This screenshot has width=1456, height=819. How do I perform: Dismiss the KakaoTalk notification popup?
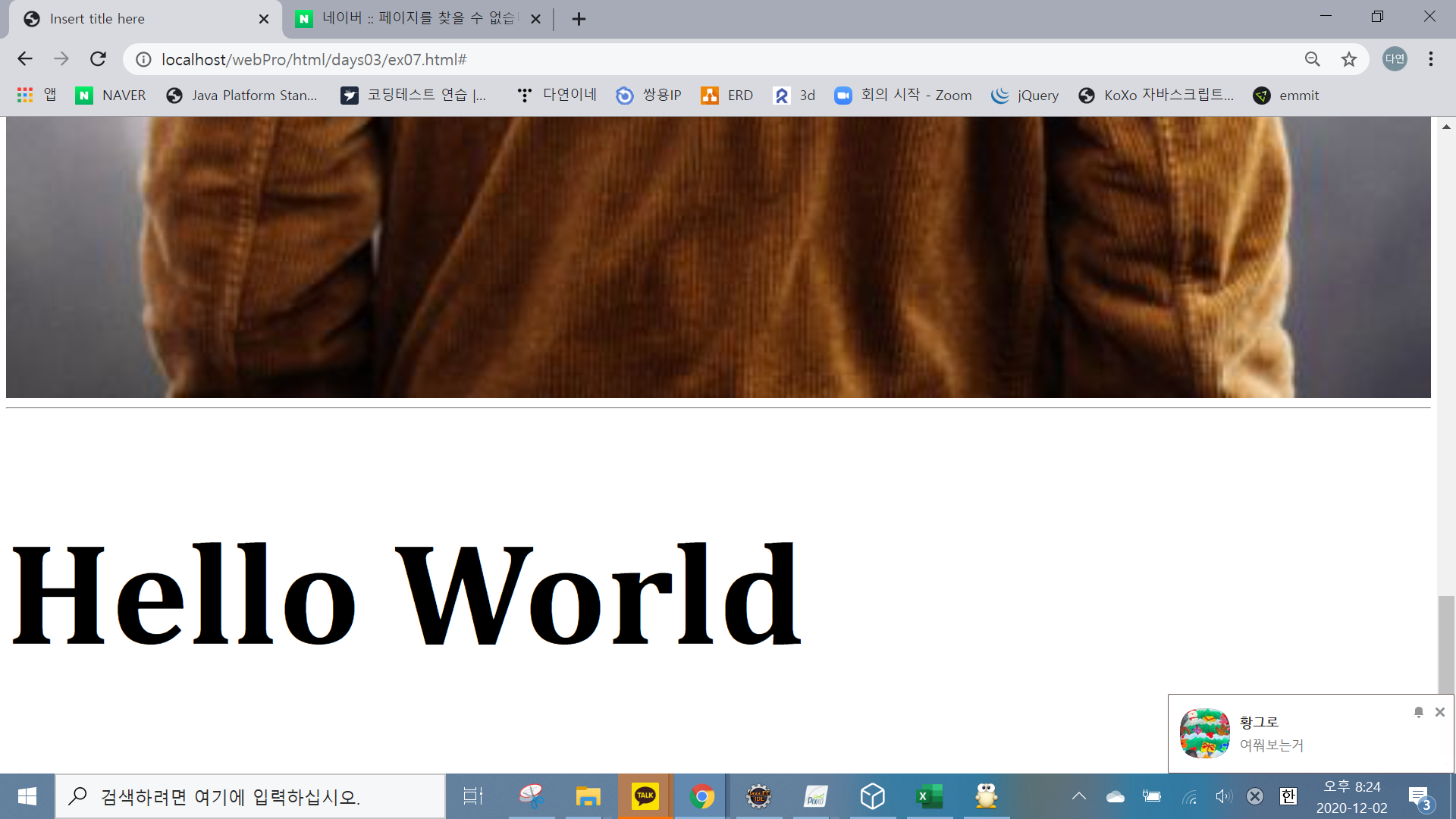pos(1439,712)
